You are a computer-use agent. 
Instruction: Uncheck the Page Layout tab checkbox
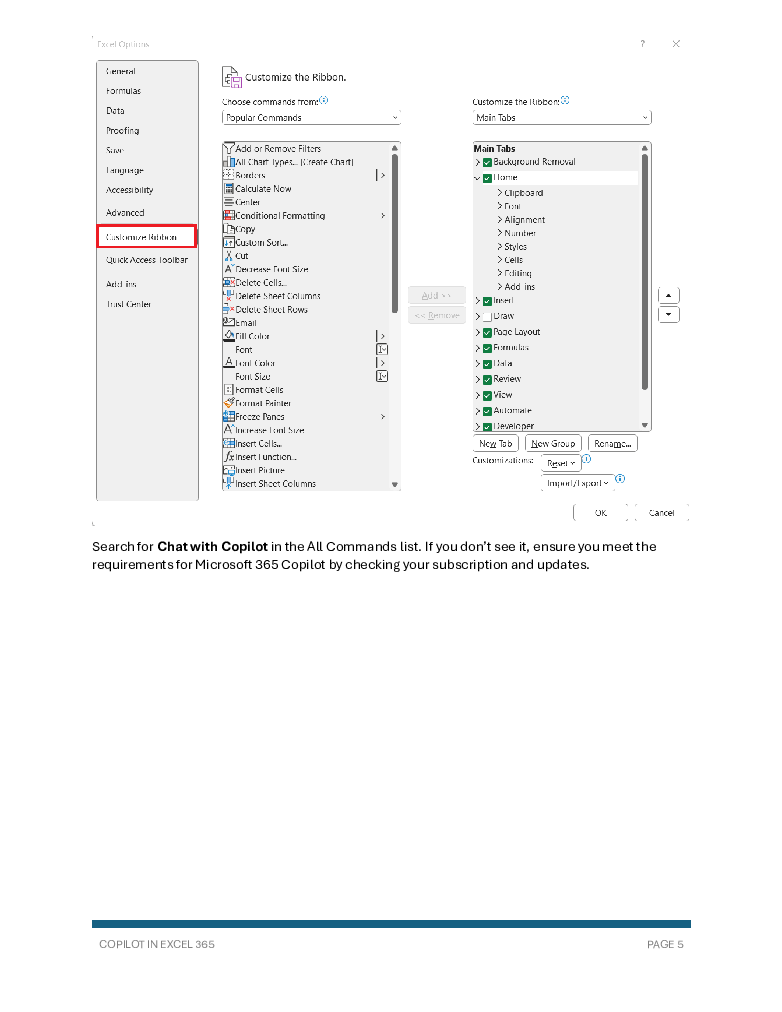coord(487,332)
